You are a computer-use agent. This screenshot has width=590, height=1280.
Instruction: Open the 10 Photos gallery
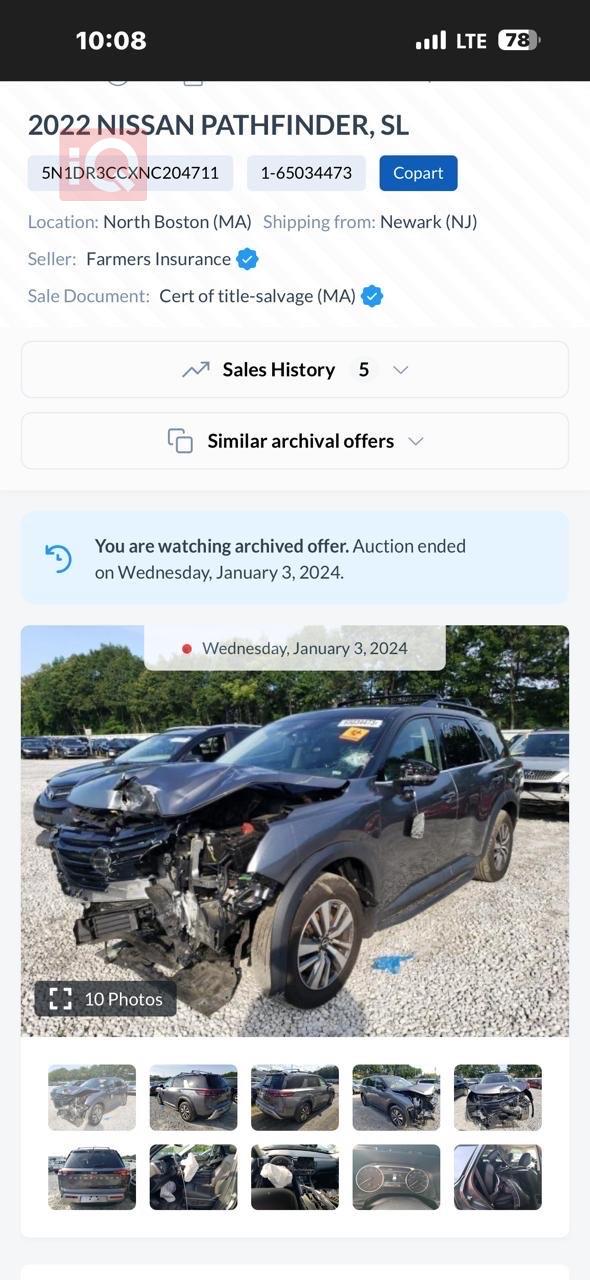(106, 998)
